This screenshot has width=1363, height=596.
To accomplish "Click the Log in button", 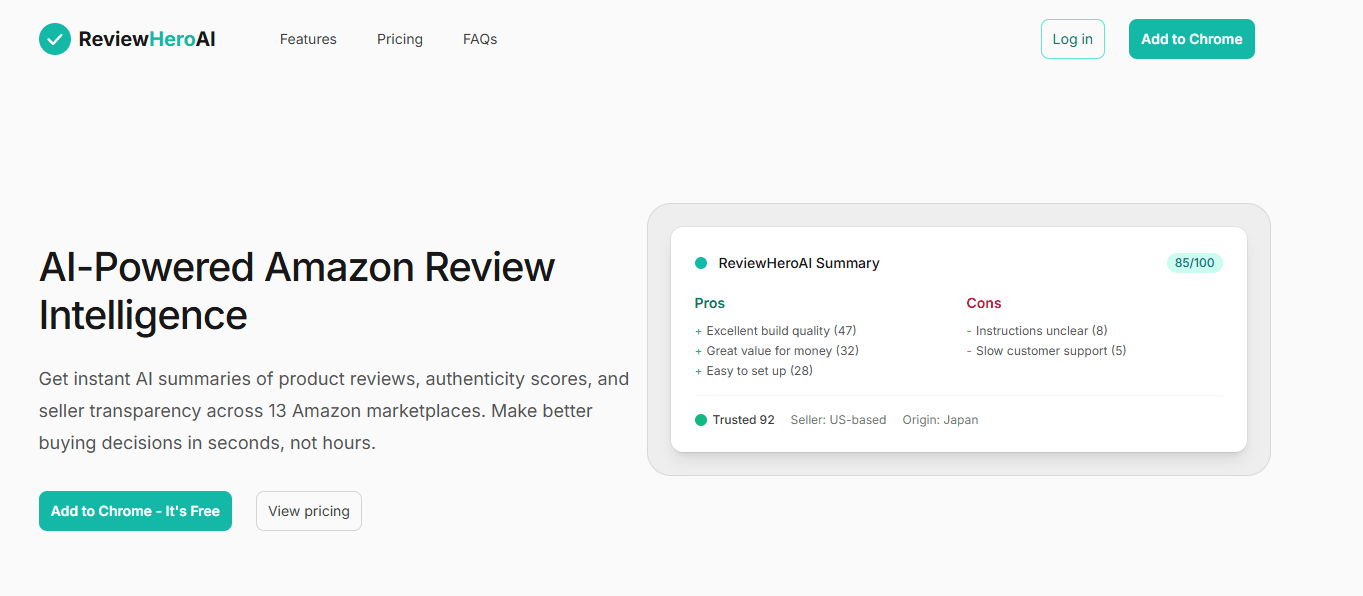I will tap(1073, 39).
